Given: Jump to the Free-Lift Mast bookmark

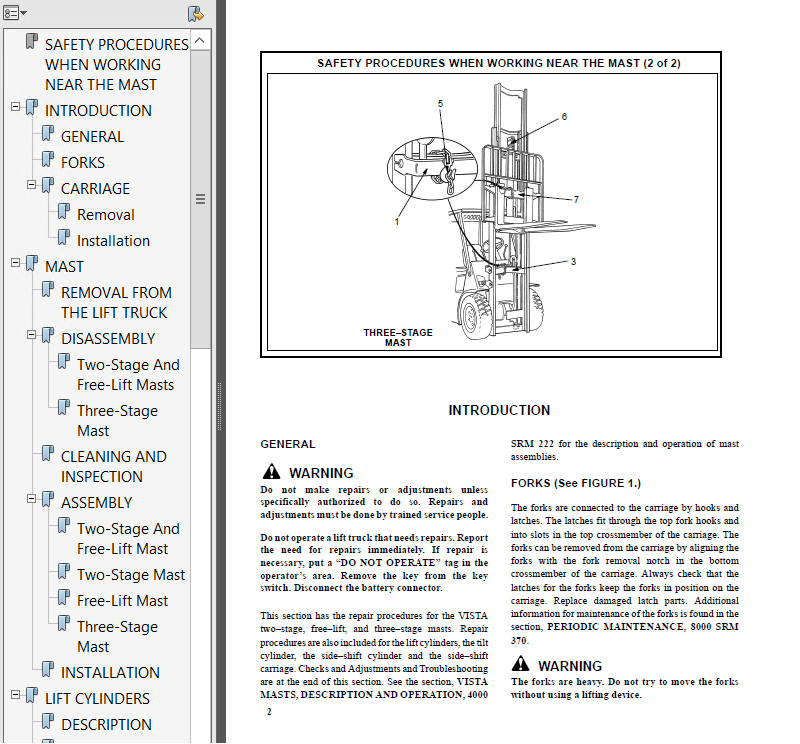Looking at the screenshot, I should 122,601.
